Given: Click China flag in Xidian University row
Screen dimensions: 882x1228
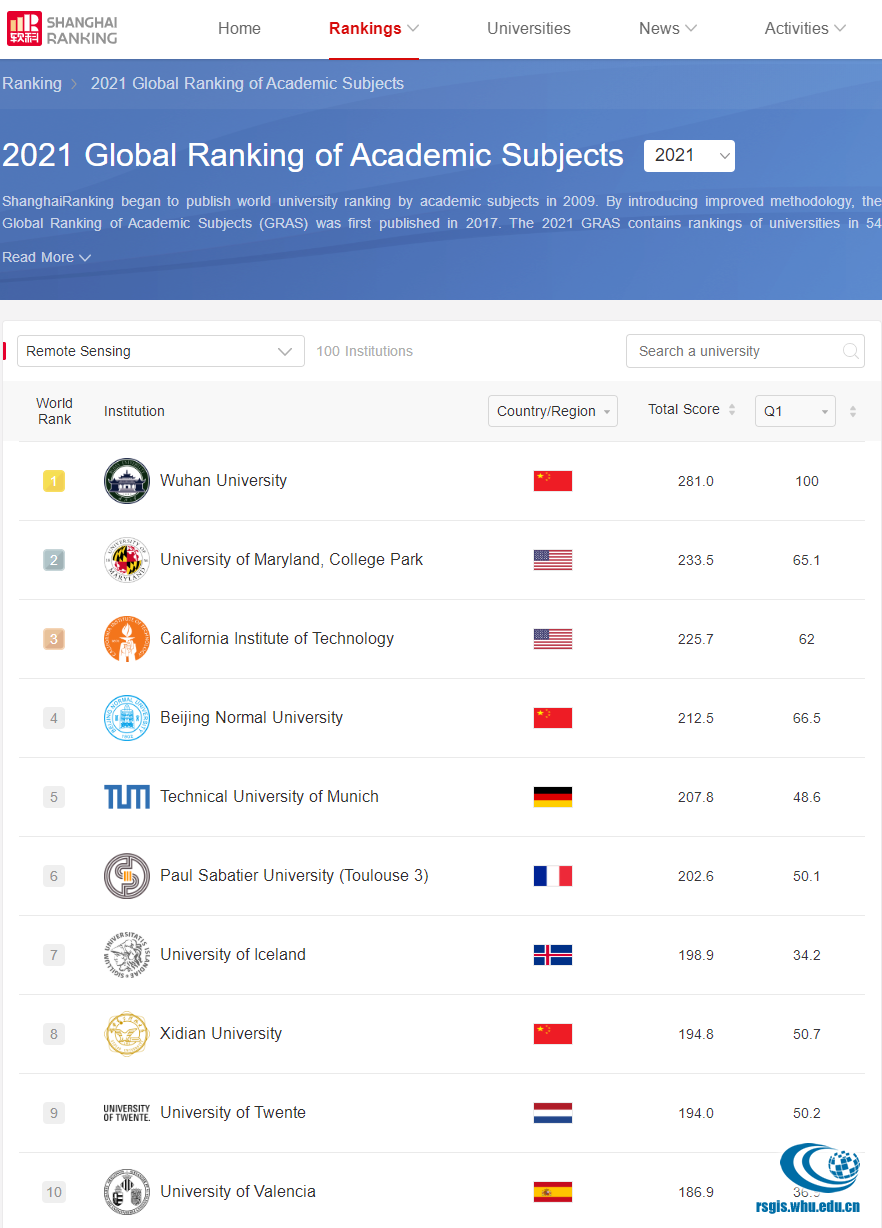Looking at the screenshot, I should (x=553, y=1034).
